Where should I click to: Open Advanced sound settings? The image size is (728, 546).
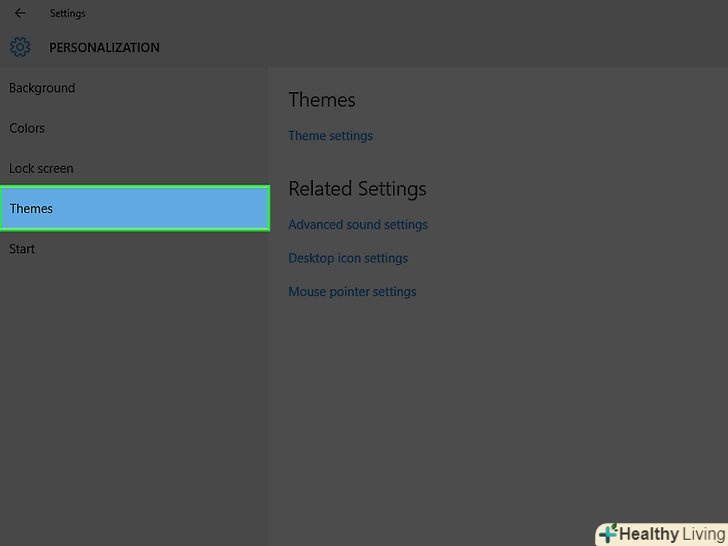[358, 225]
